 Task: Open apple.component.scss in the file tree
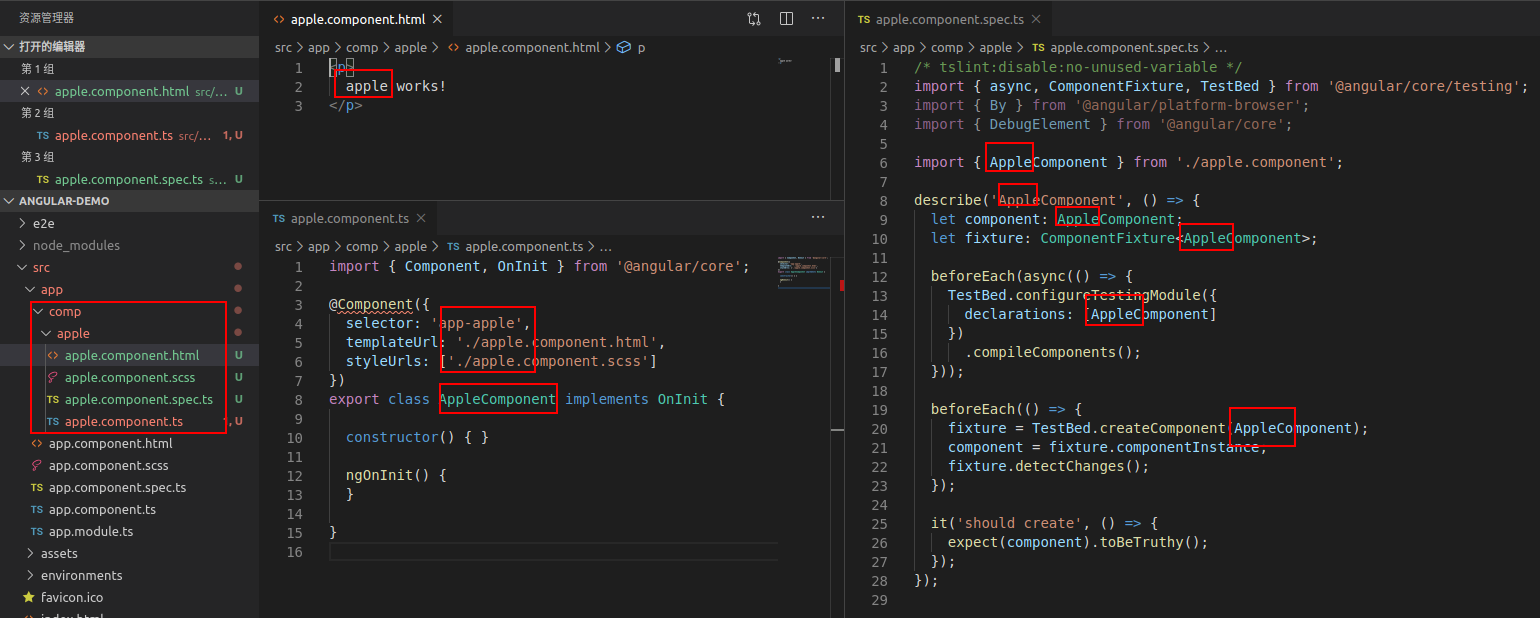coord(129,377)
